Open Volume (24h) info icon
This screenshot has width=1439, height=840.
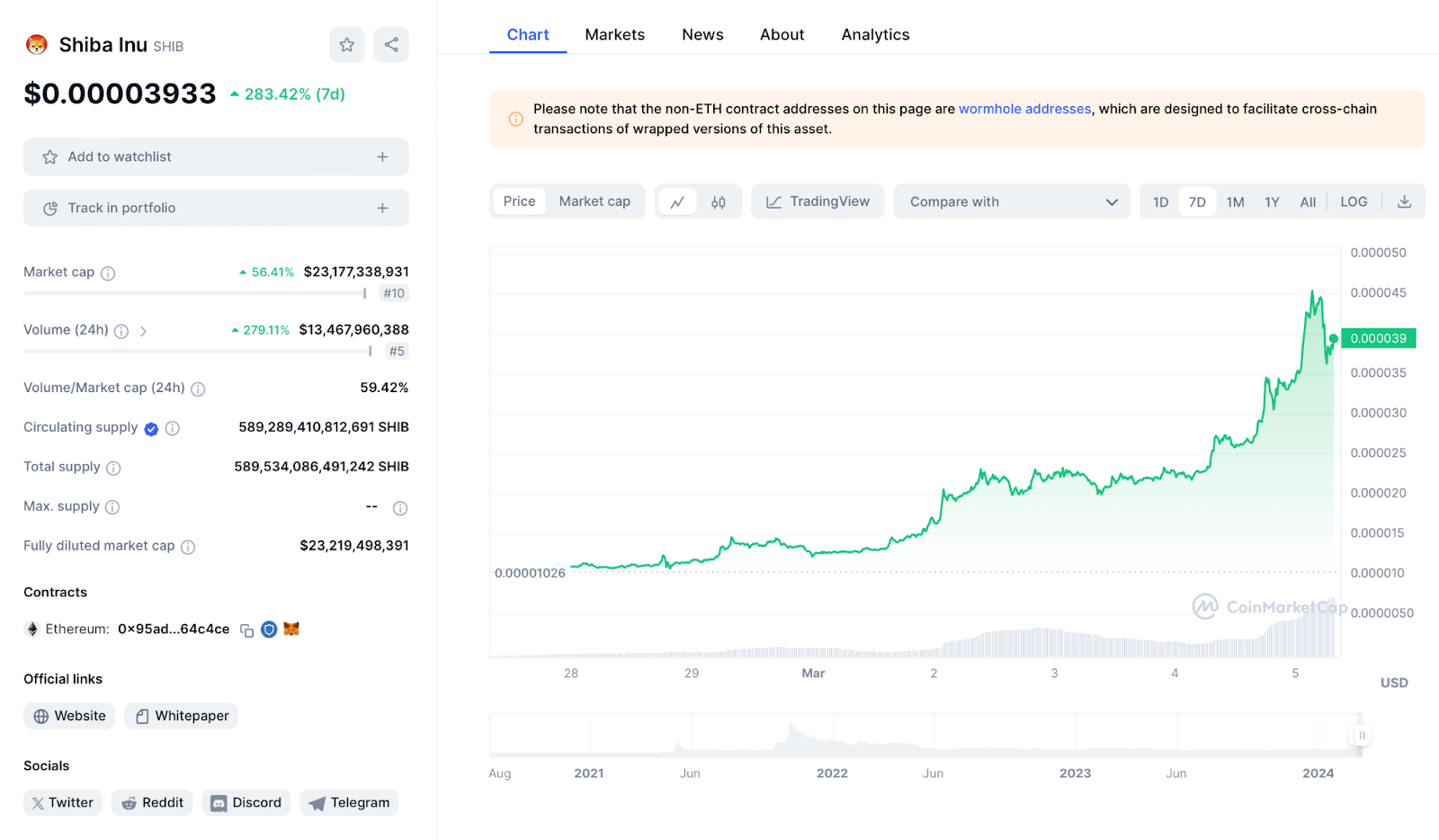tap(121, 331)
